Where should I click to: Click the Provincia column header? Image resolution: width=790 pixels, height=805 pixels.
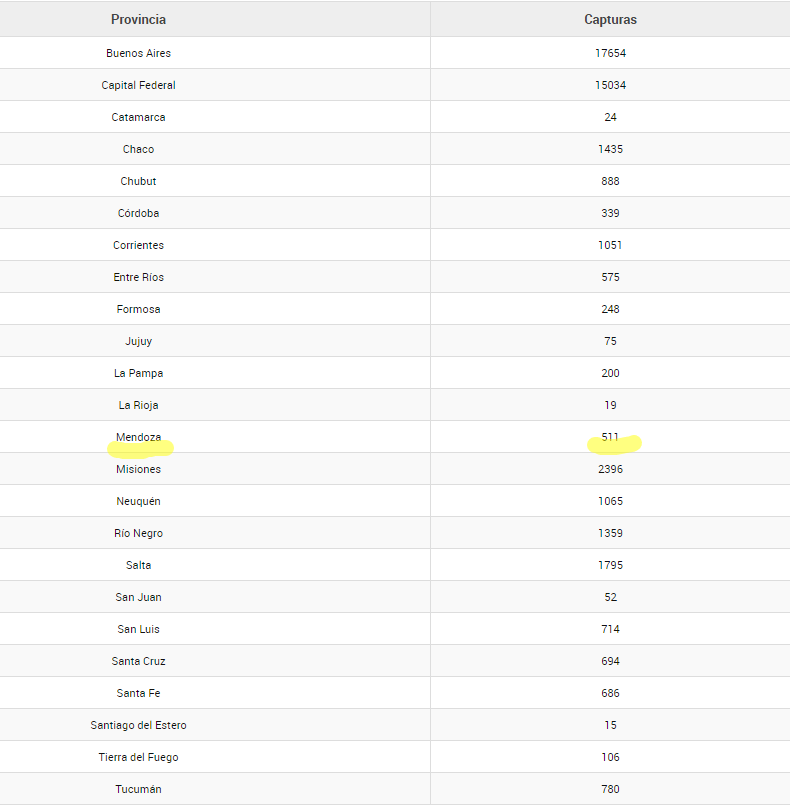point(139,20)
